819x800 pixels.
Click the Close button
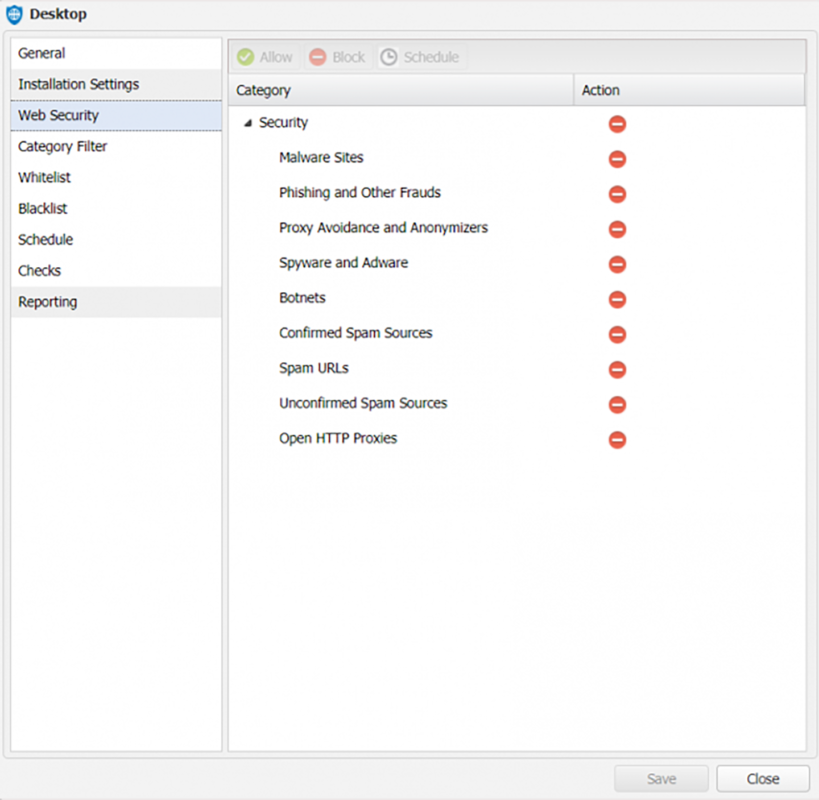763,779
